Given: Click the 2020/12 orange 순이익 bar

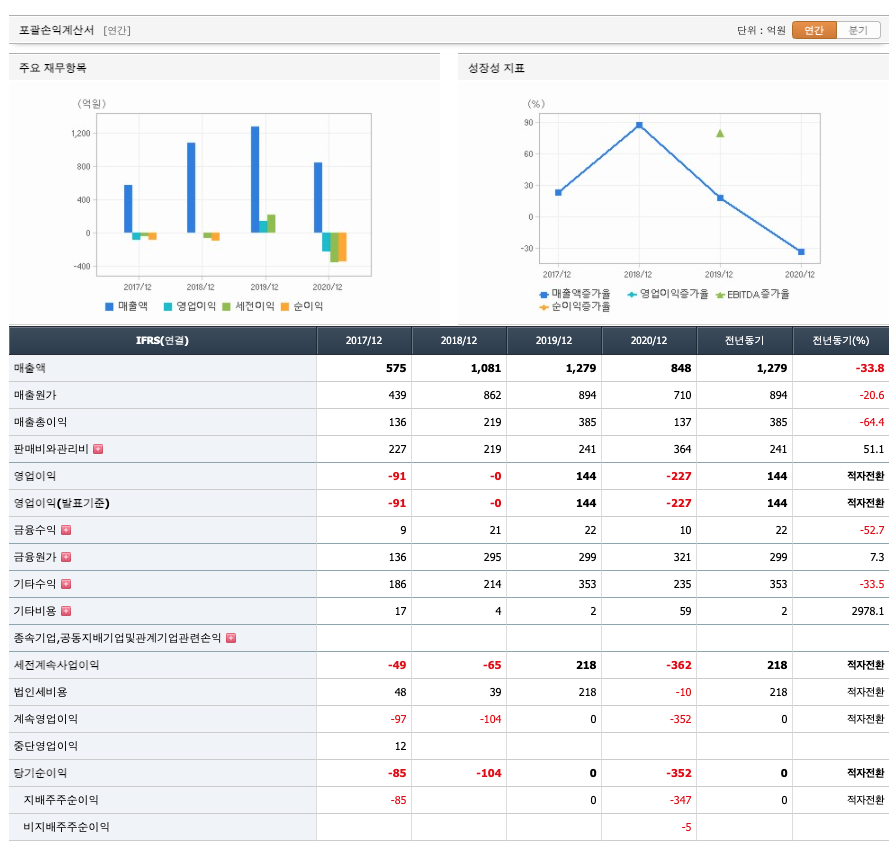Looking at the screenshot, I should point(342,247).
